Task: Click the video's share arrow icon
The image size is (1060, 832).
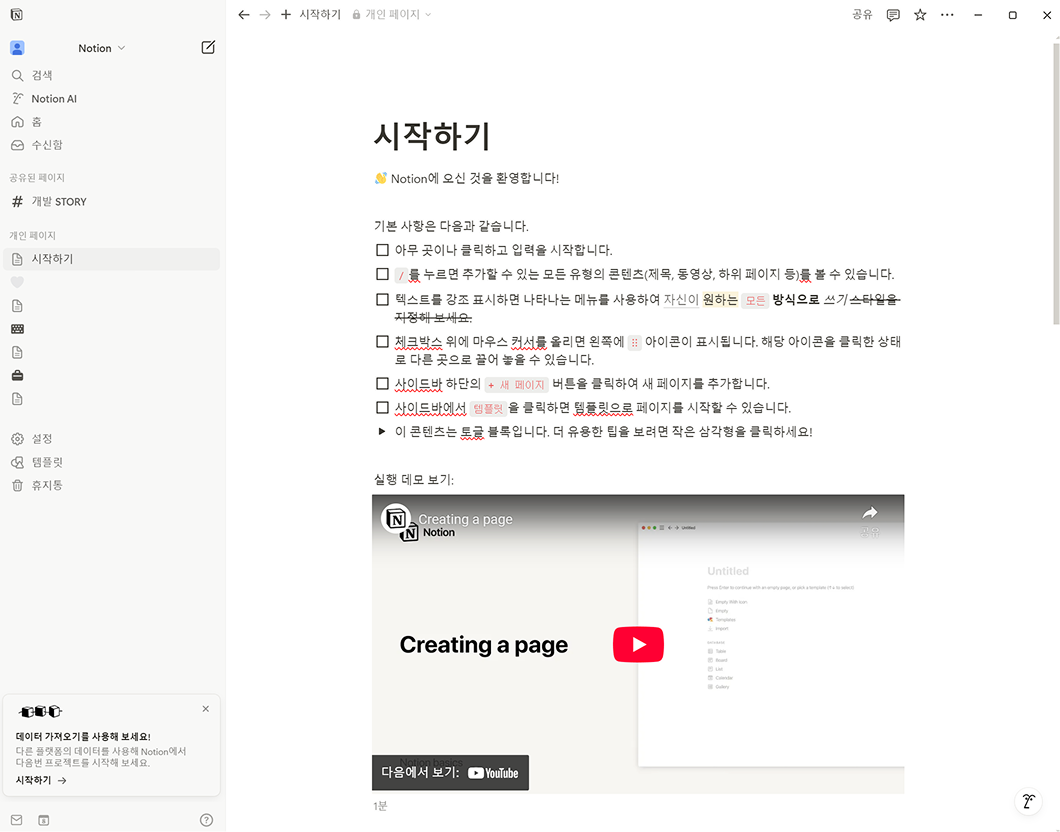Action: click(870, 514)
